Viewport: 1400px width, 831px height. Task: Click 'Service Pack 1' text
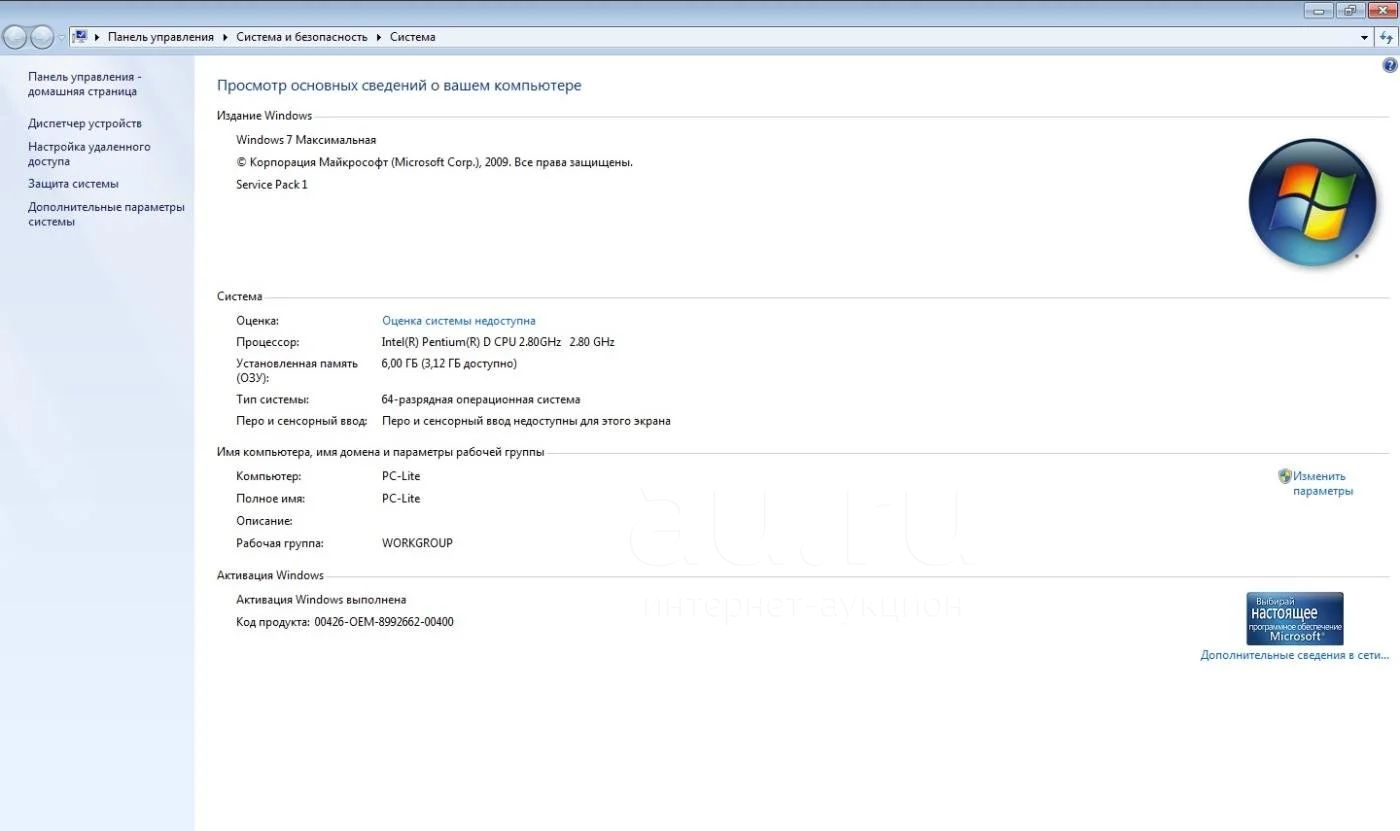tap(272, 185)
